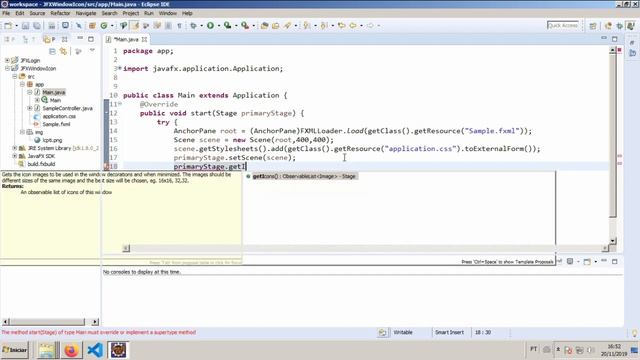Open the Navigate menu

86,13
